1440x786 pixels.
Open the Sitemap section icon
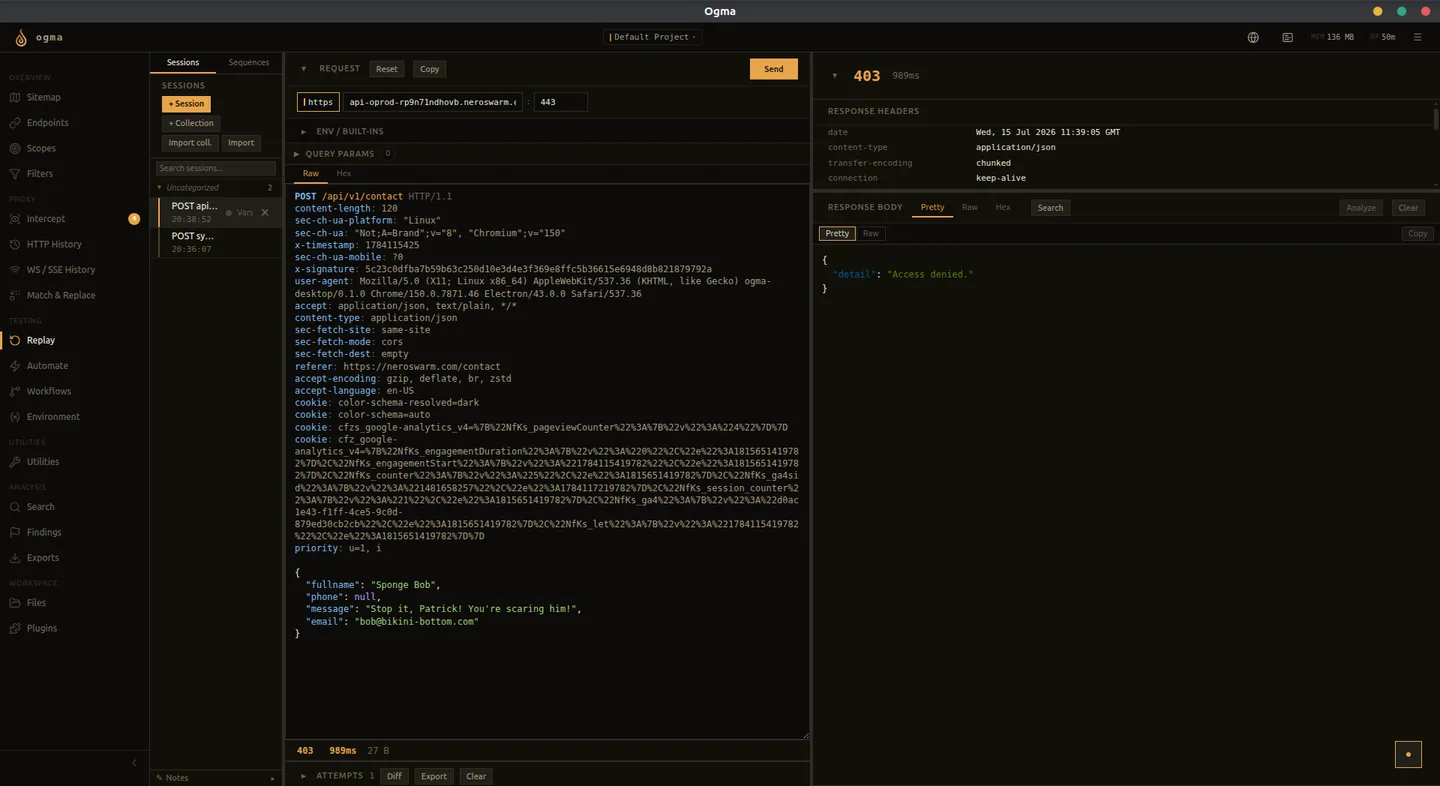click(x=15, y=97)
